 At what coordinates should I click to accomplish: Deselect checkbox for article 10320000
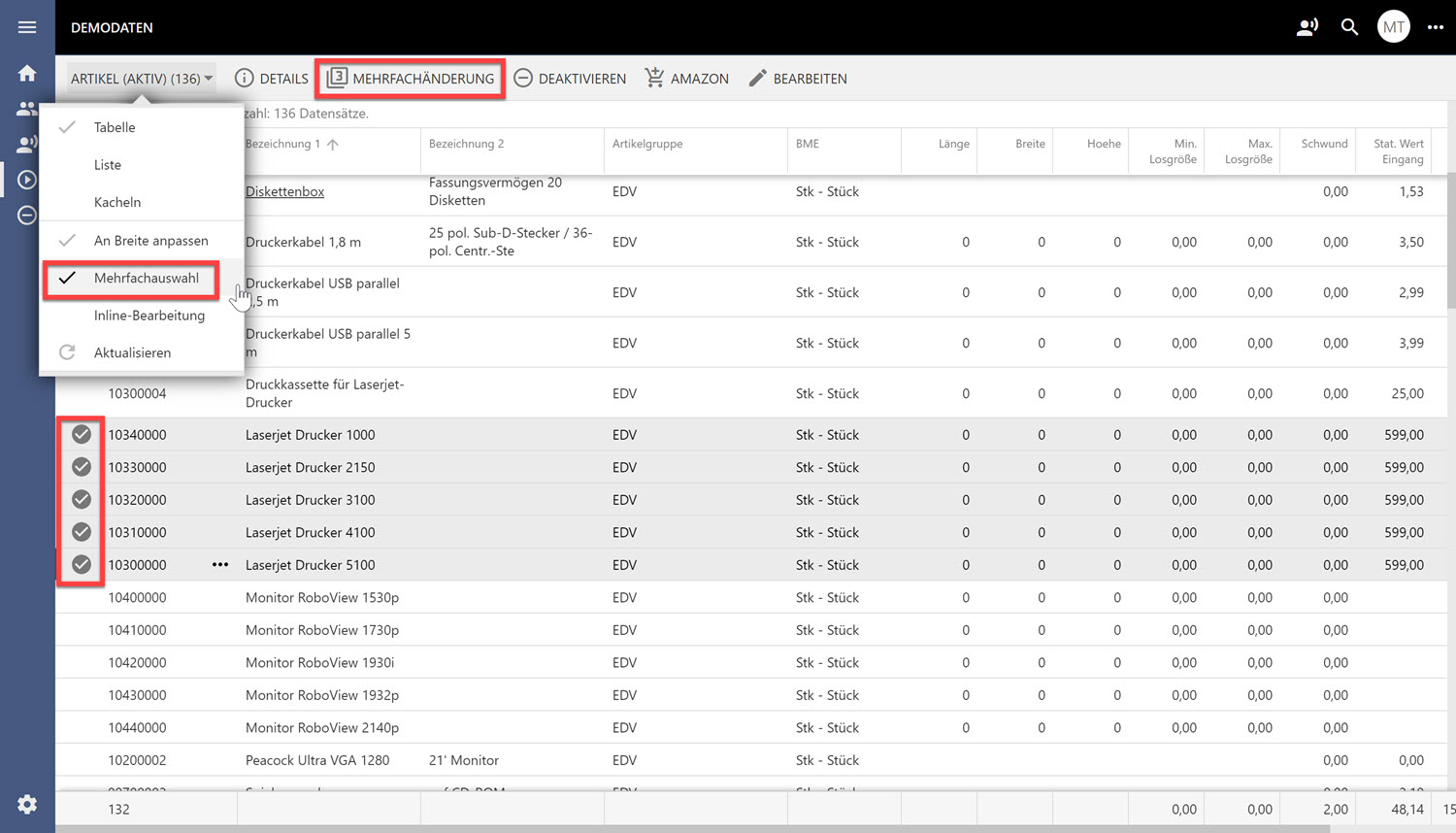point(82,499)
